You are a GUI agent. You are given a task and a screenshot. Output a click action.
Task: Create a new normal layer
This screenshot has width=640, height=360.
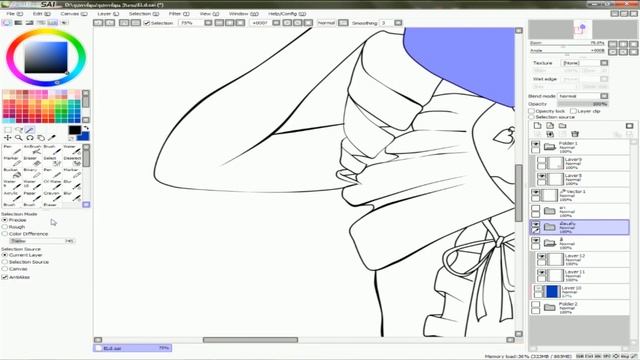pos(538,126)
